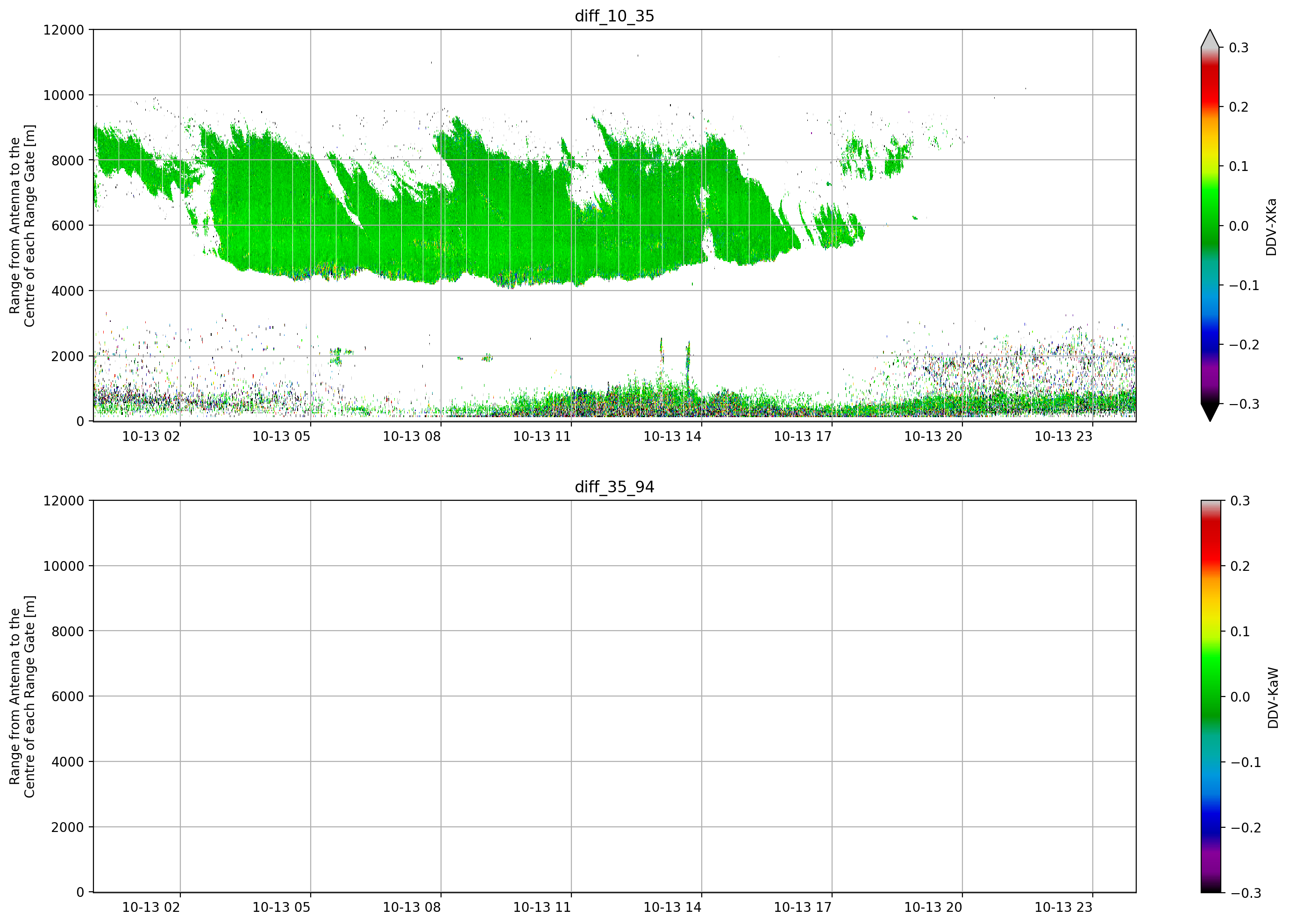Click the 10-13 05 x-tick under diff_10_35
Viewport: 1289px width, 924px height.
(x=281, y=436)
